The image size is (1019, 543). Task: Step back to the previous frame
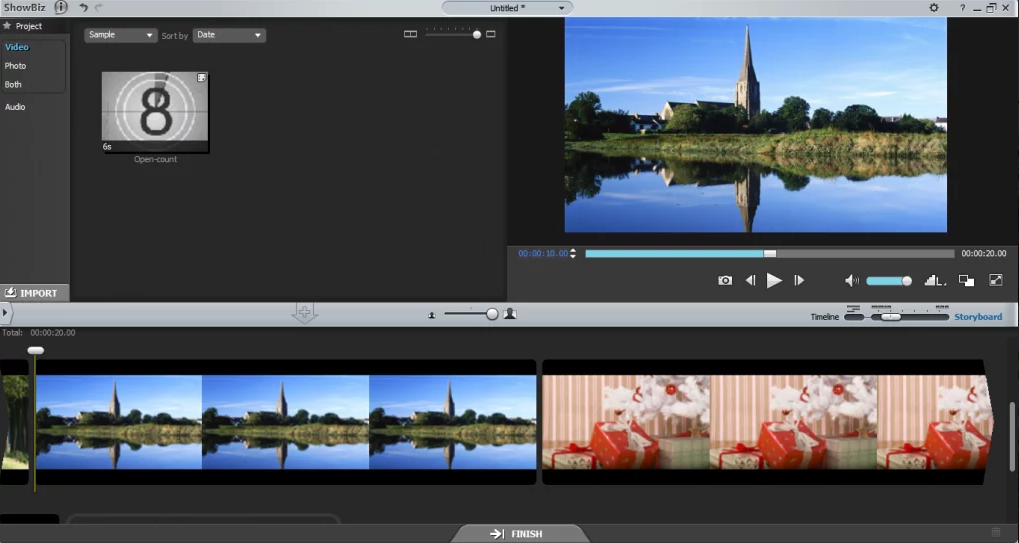pos(750,281)
